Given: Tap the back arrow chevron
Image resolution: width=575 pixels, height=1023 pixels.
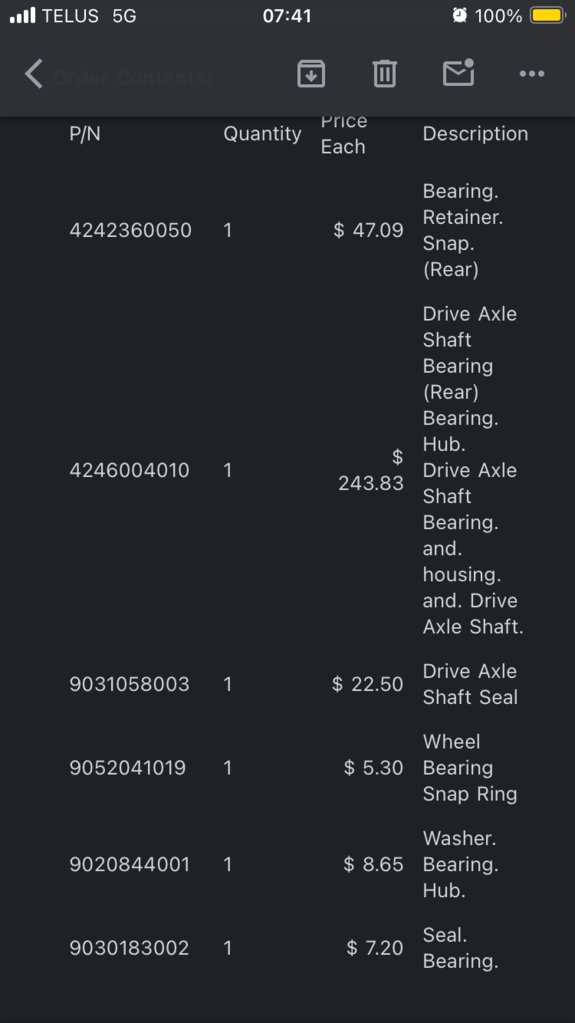Looking at the screenshot, I should point(34,73).
